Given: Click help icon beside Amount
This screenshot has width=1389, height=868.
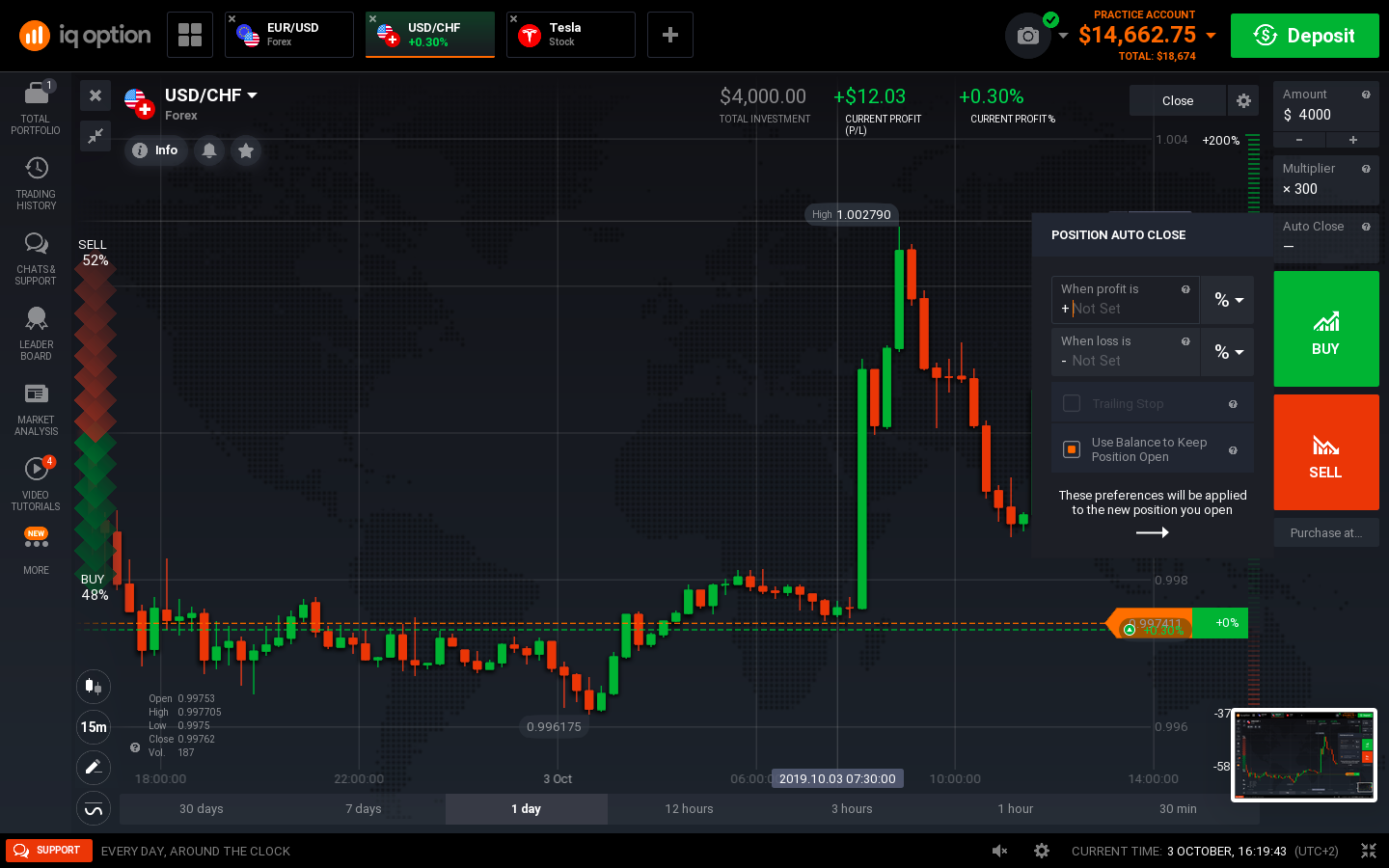Looking at the screenshot, I should pyautogui.click(x=1366, y=95).
